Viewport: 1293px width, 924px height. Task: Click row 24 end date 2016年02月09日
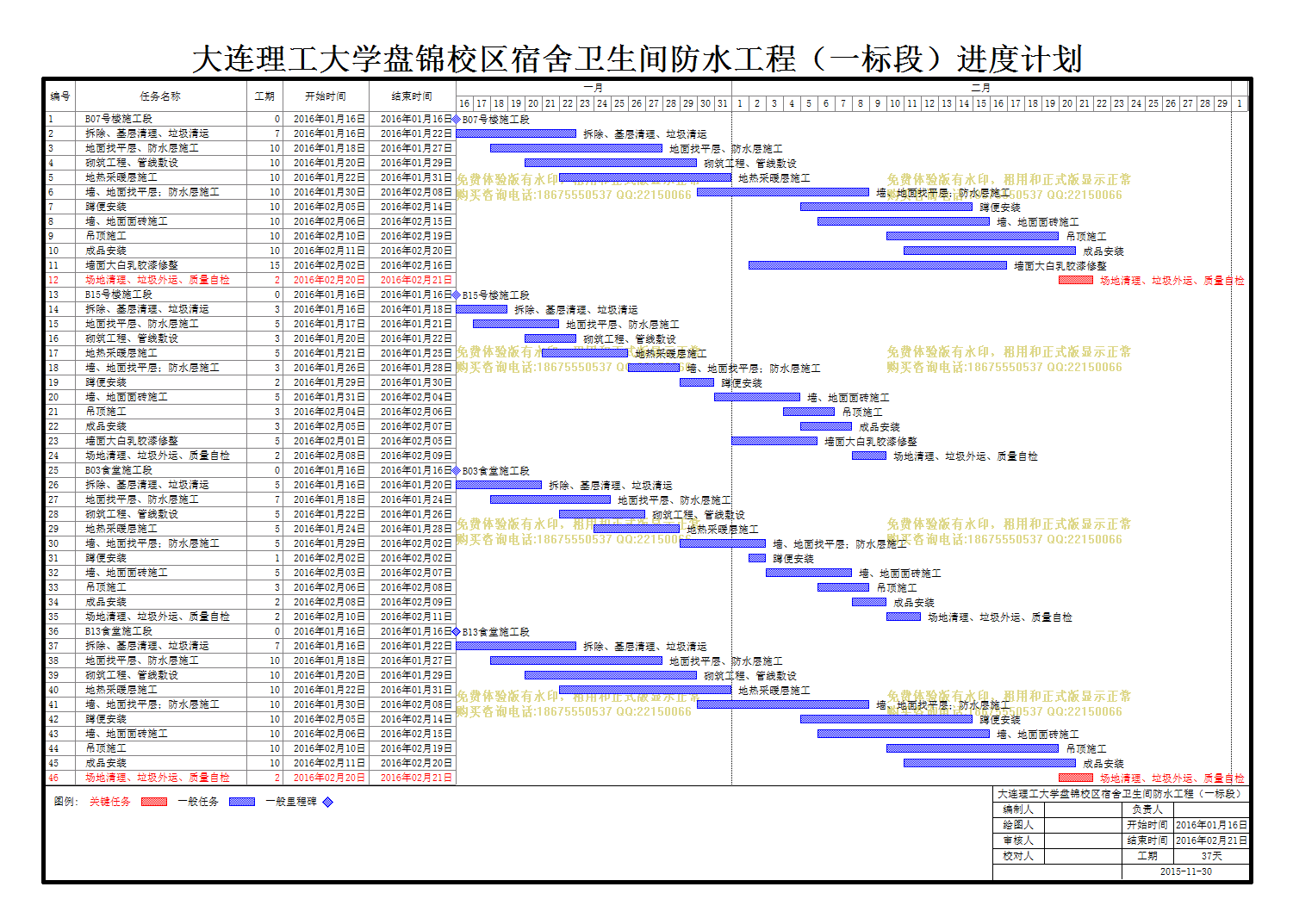tap(416, 456)
